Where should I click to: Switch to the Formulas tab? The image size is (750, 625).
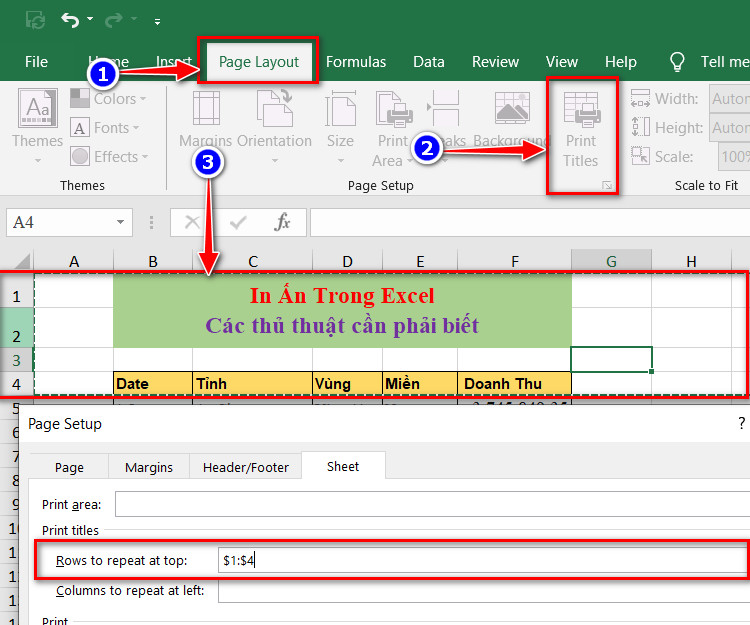356,62
